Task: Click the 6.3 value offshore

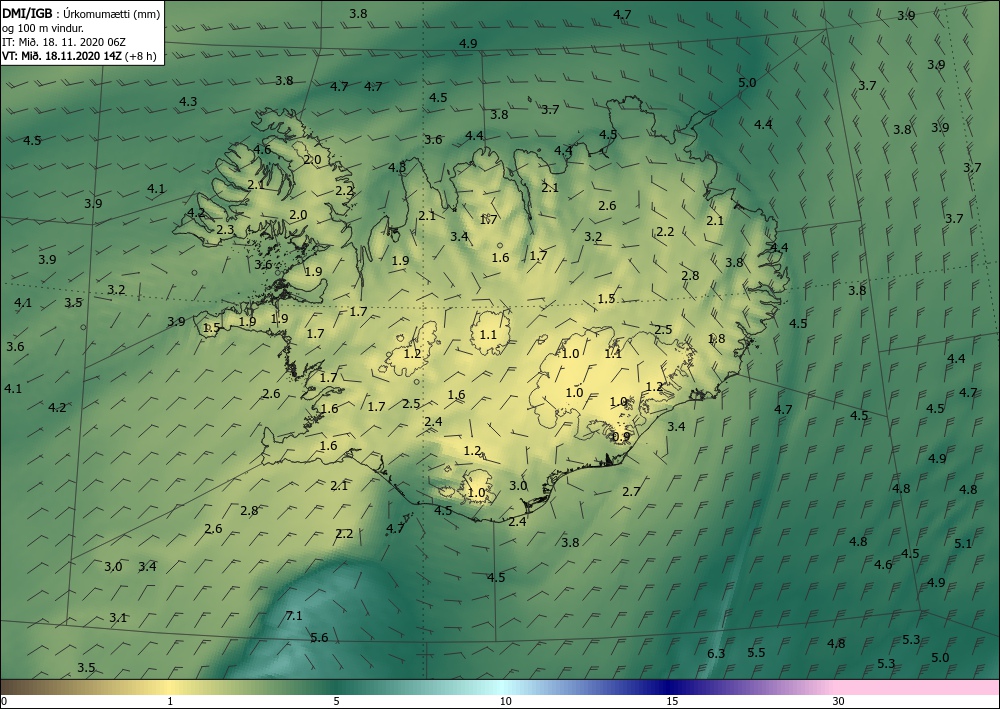Action: tap(716, 654)
